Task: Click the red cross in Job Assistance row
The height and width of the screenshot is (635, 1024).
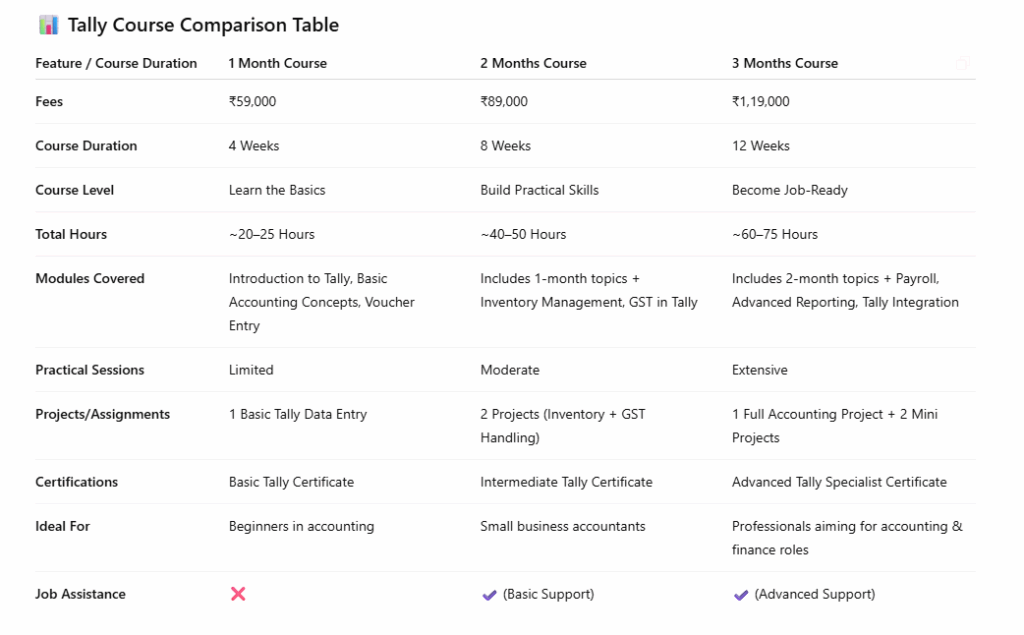Action: (x=238, y=594)
